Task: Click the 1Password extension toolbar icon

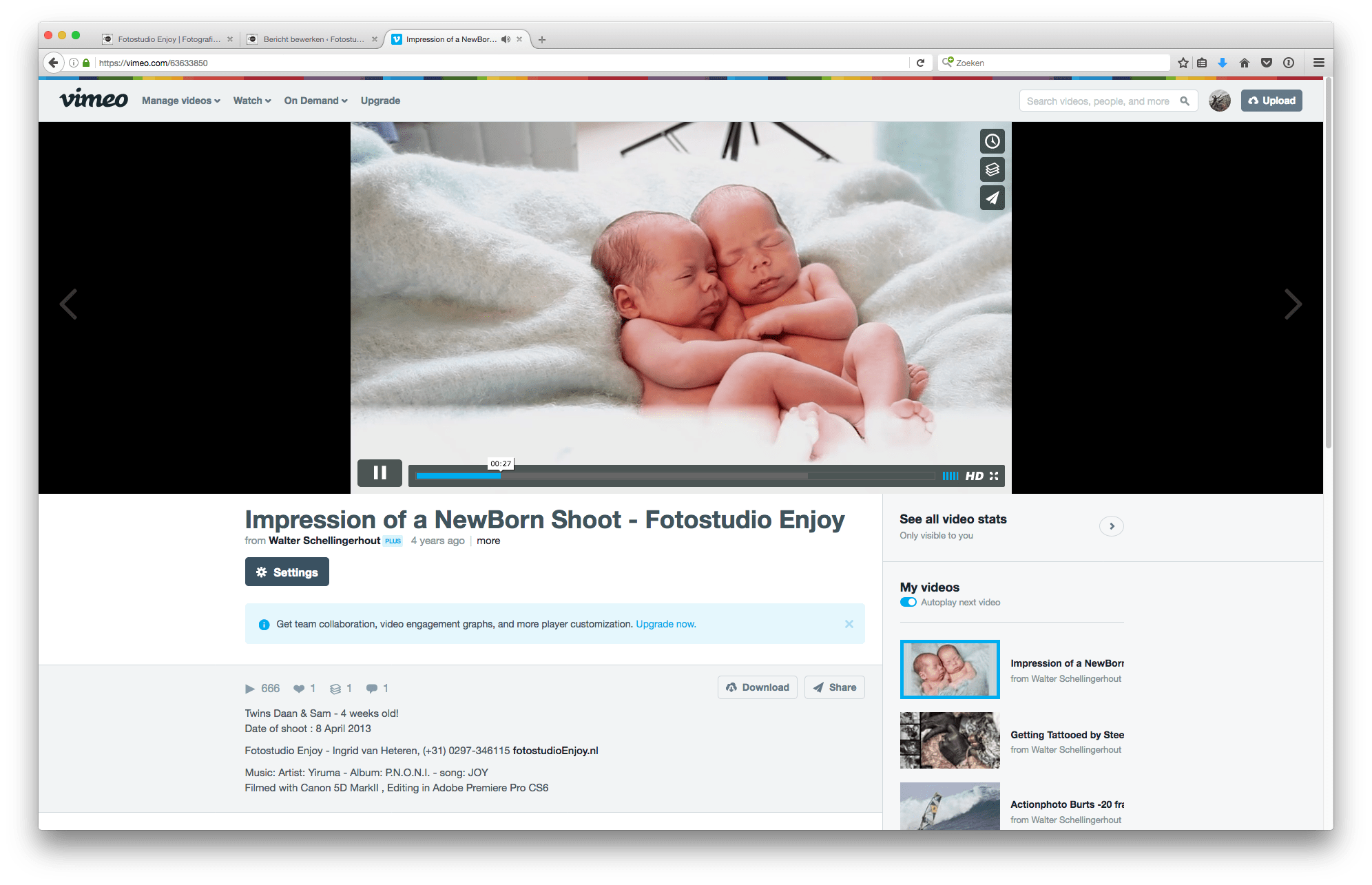Action: click(x=1289, y=63)
